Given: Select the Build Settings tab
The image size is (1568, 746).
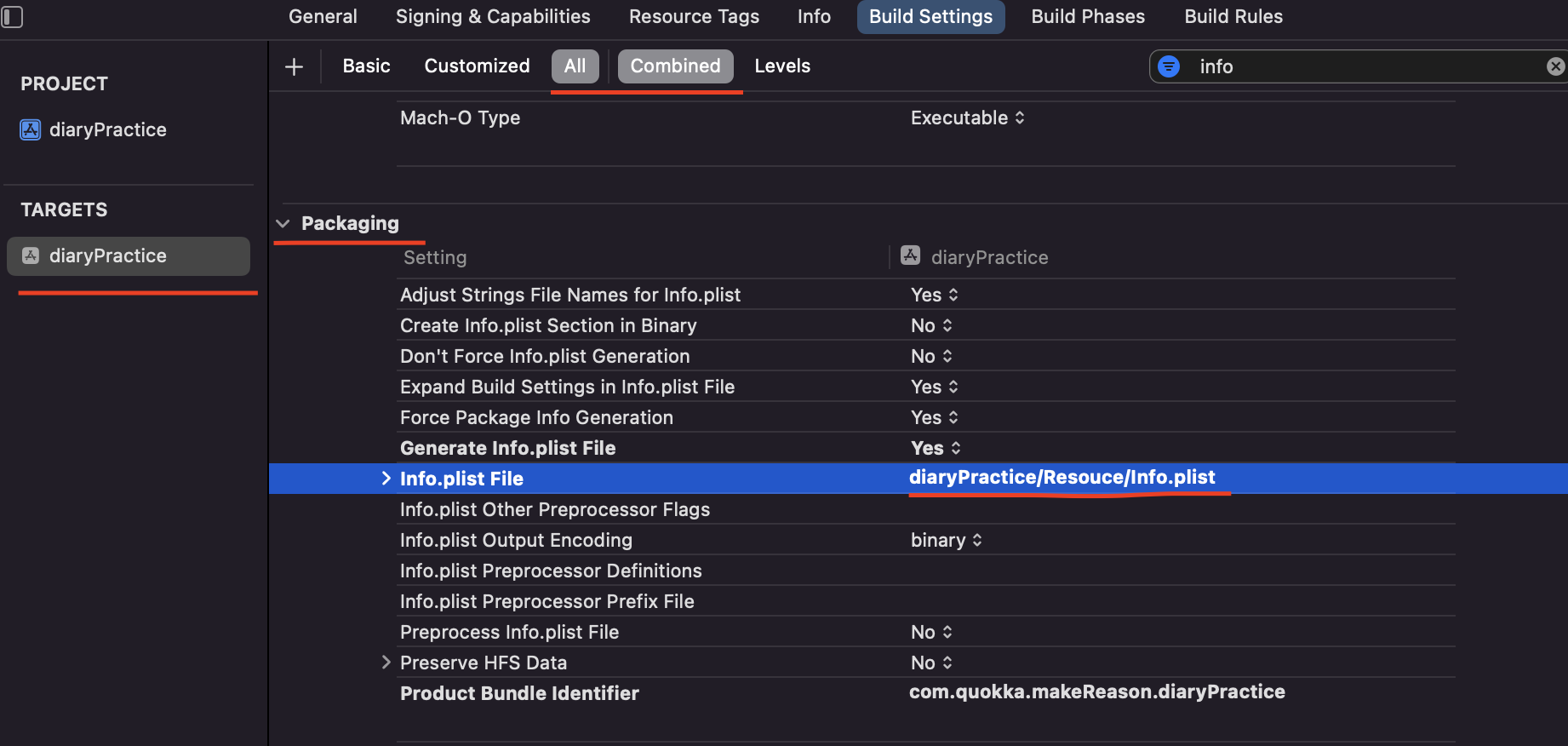Looking at the screenshot, I should click(931, 17).
